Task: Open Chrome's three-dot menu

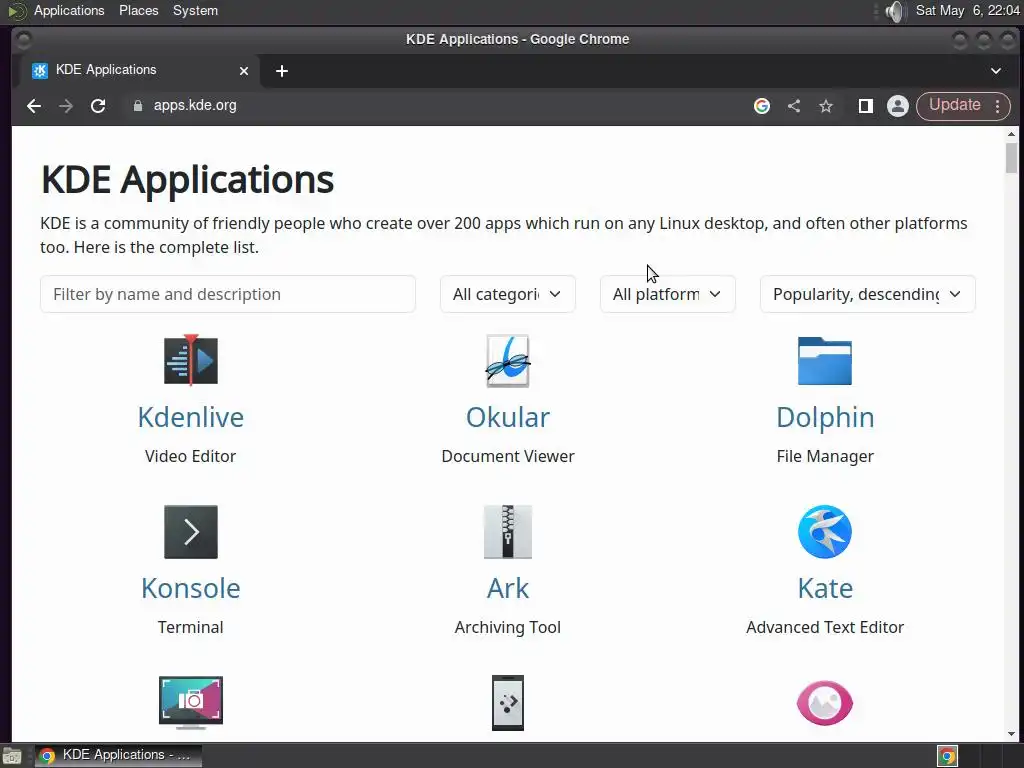Action: click(998, 106)
